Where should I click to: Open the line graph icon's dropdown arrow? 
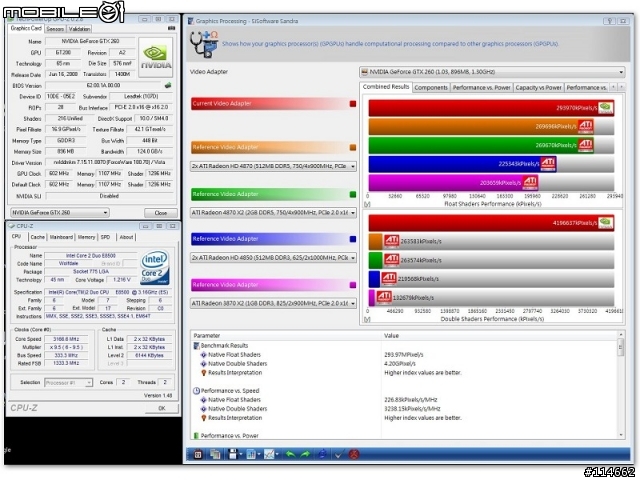click(277, 454)
